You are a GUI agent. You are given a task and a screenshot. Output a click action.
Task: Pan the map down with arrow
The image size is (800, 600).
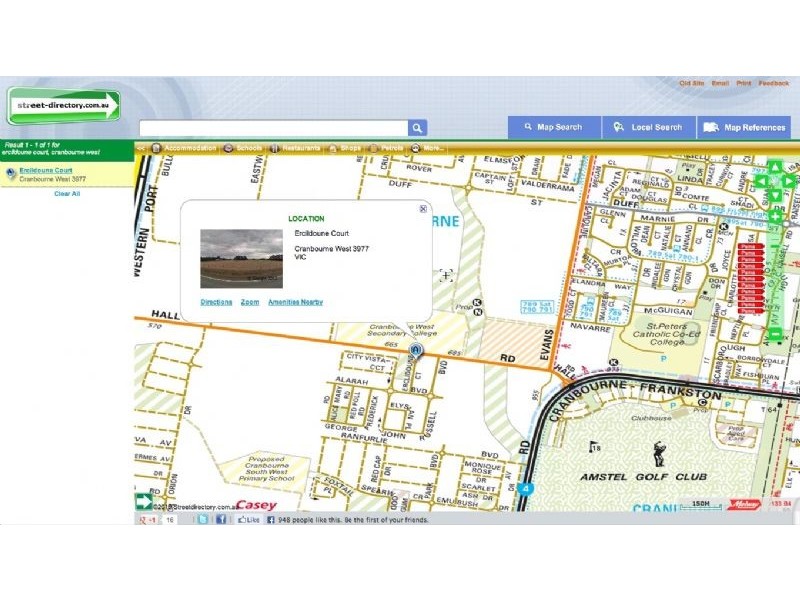click(x=776, y=195)
